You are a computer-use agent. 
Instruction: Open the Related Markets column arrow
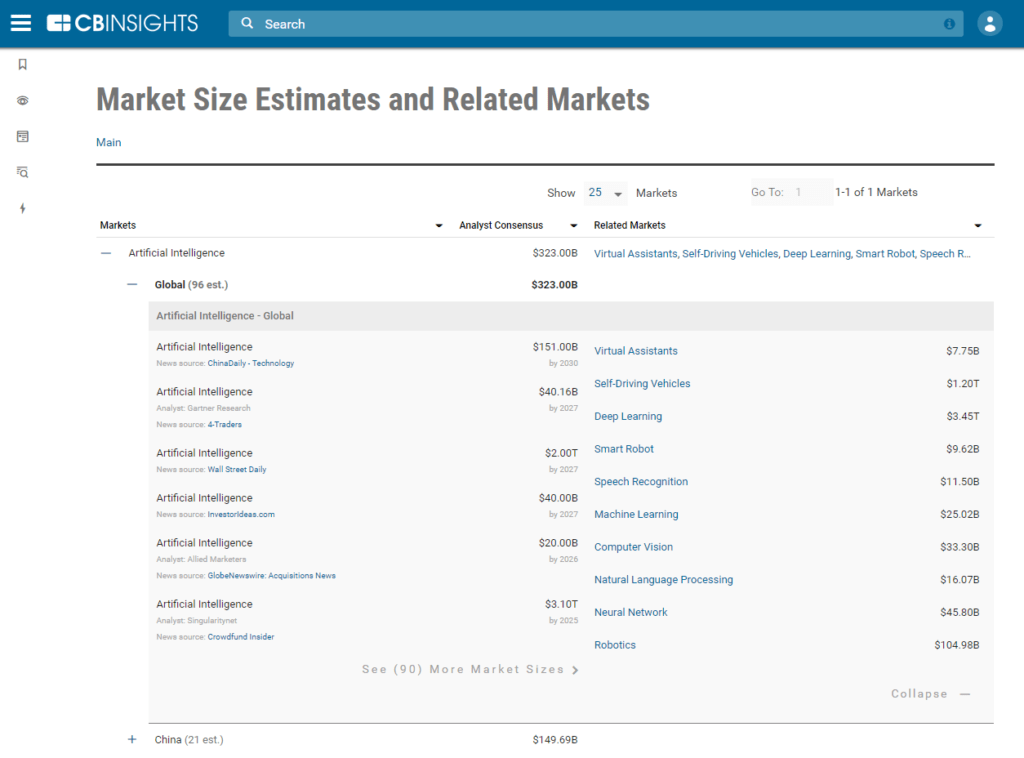[978, 225]
